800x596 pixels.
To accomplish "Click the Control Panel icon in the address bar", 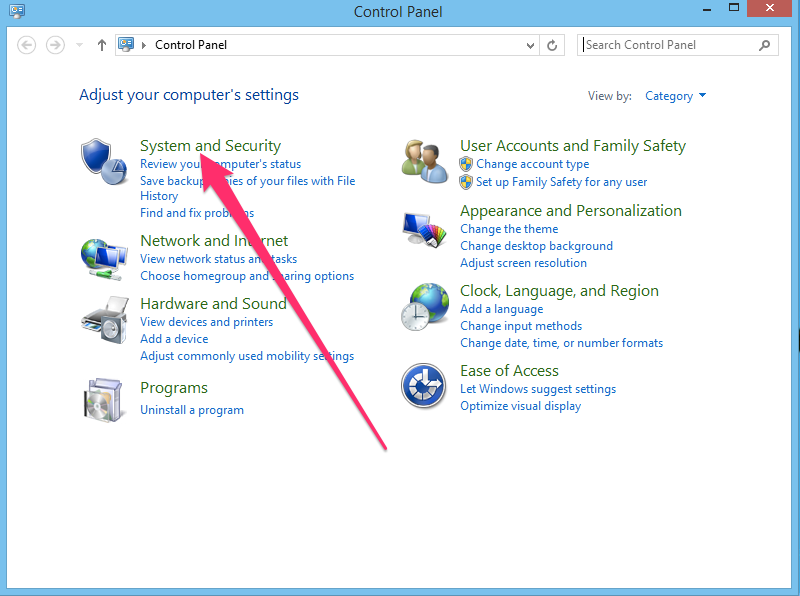I will pos(126,44).
